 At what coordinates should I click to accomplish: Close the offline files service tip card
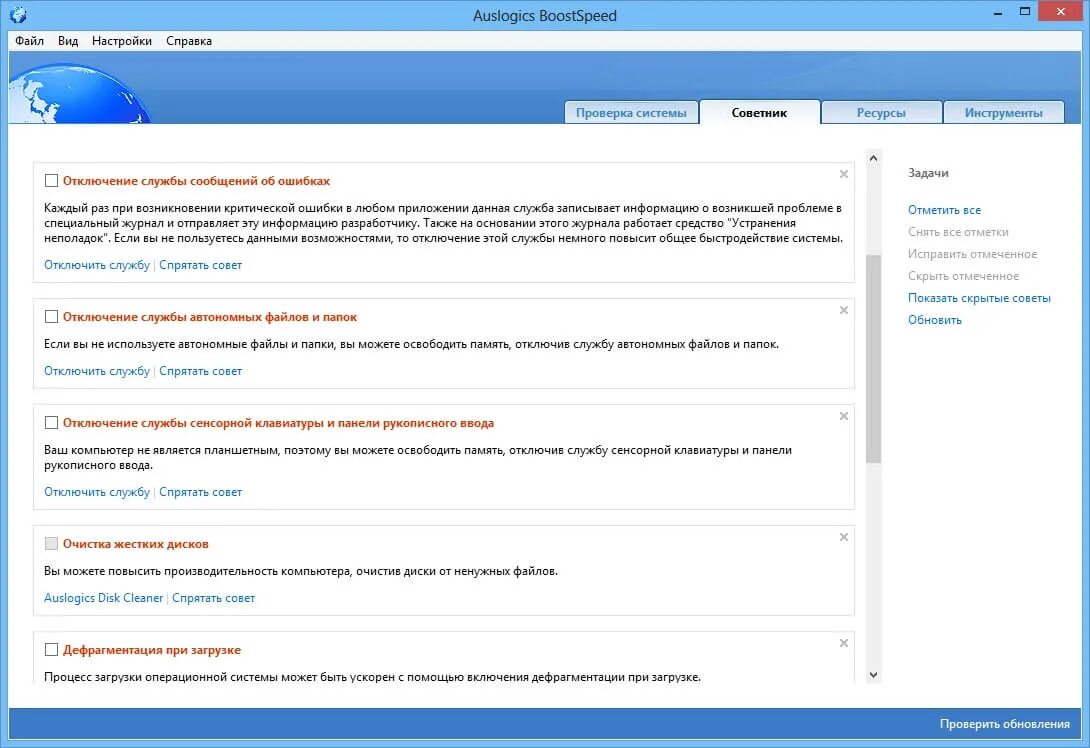click(x=843, y=310)
